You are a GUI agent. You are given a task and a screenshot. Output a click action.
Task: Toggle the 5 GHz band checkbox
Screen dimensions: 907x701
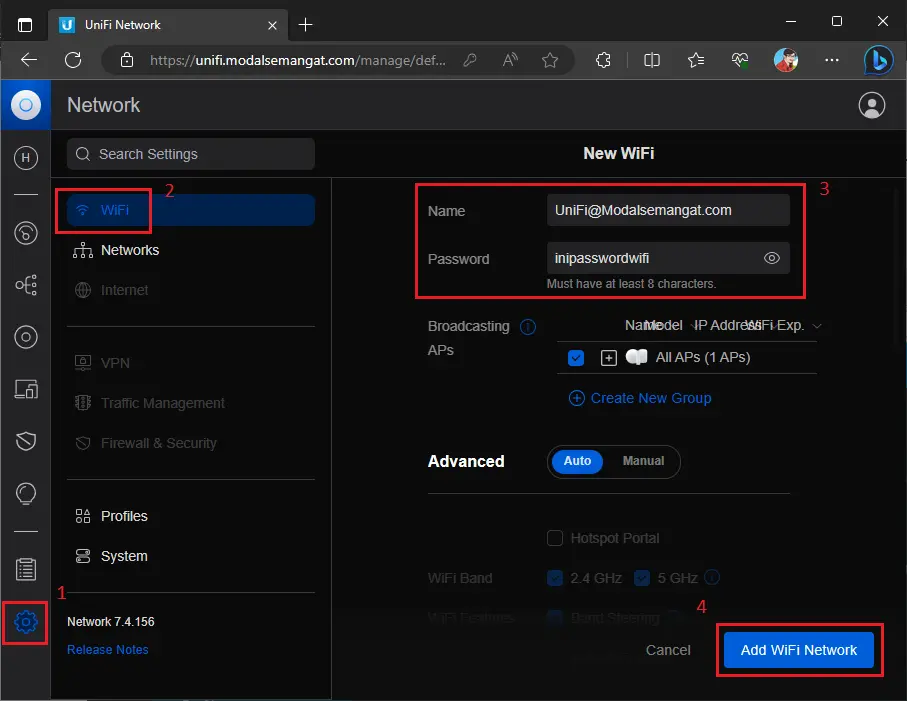pyautogui.click(x=641, y=577)
